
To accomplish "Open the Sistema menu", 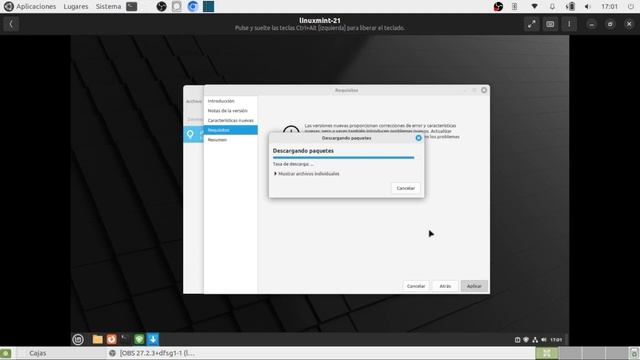I will [108, 7].
